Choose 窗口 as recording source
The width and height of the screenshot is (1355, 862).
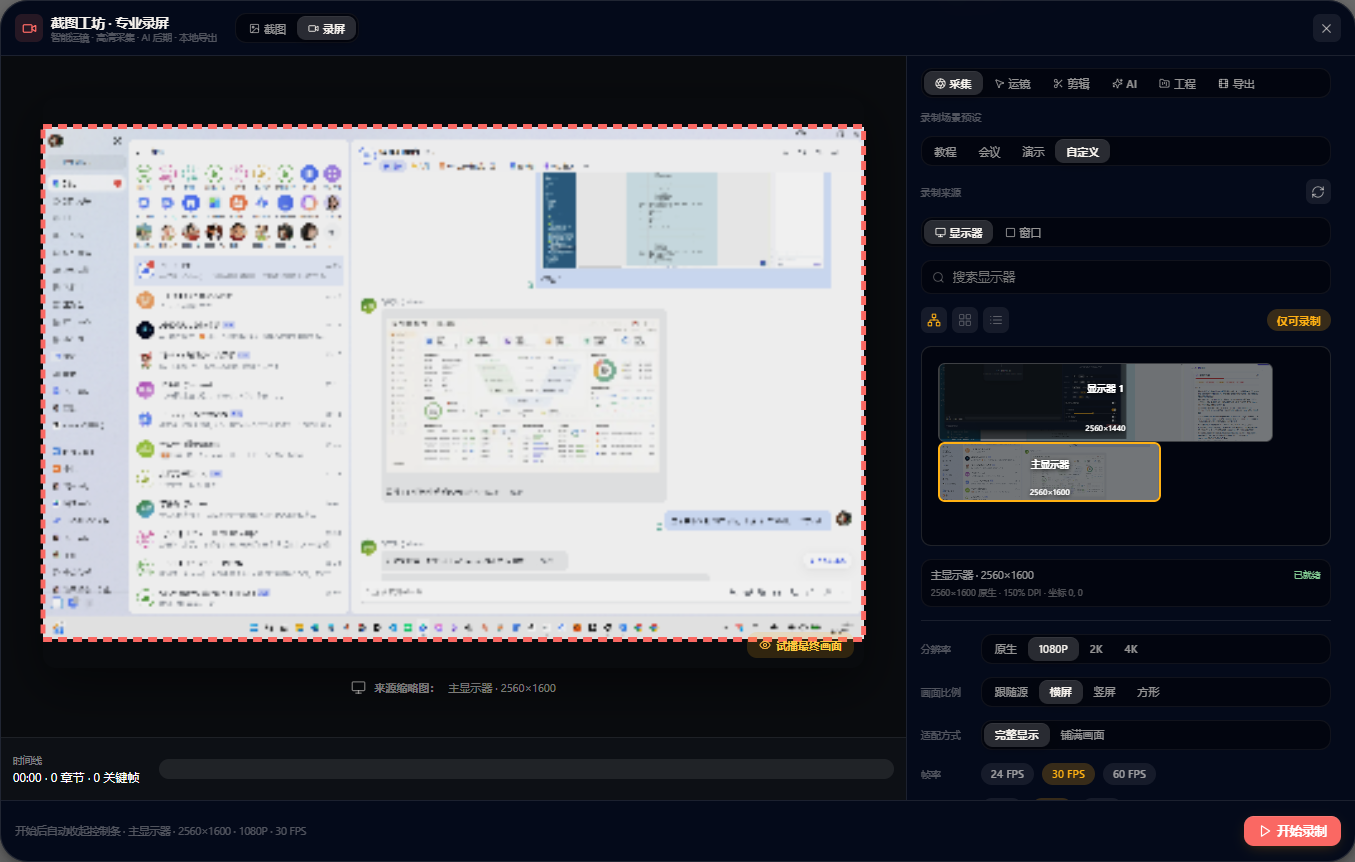[x=1023, y=233]
